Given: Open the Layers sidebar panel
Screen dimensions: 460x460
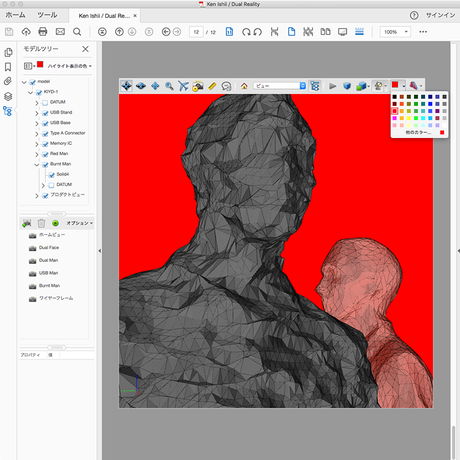Looking at the screenshot, I should click(8, 96).
